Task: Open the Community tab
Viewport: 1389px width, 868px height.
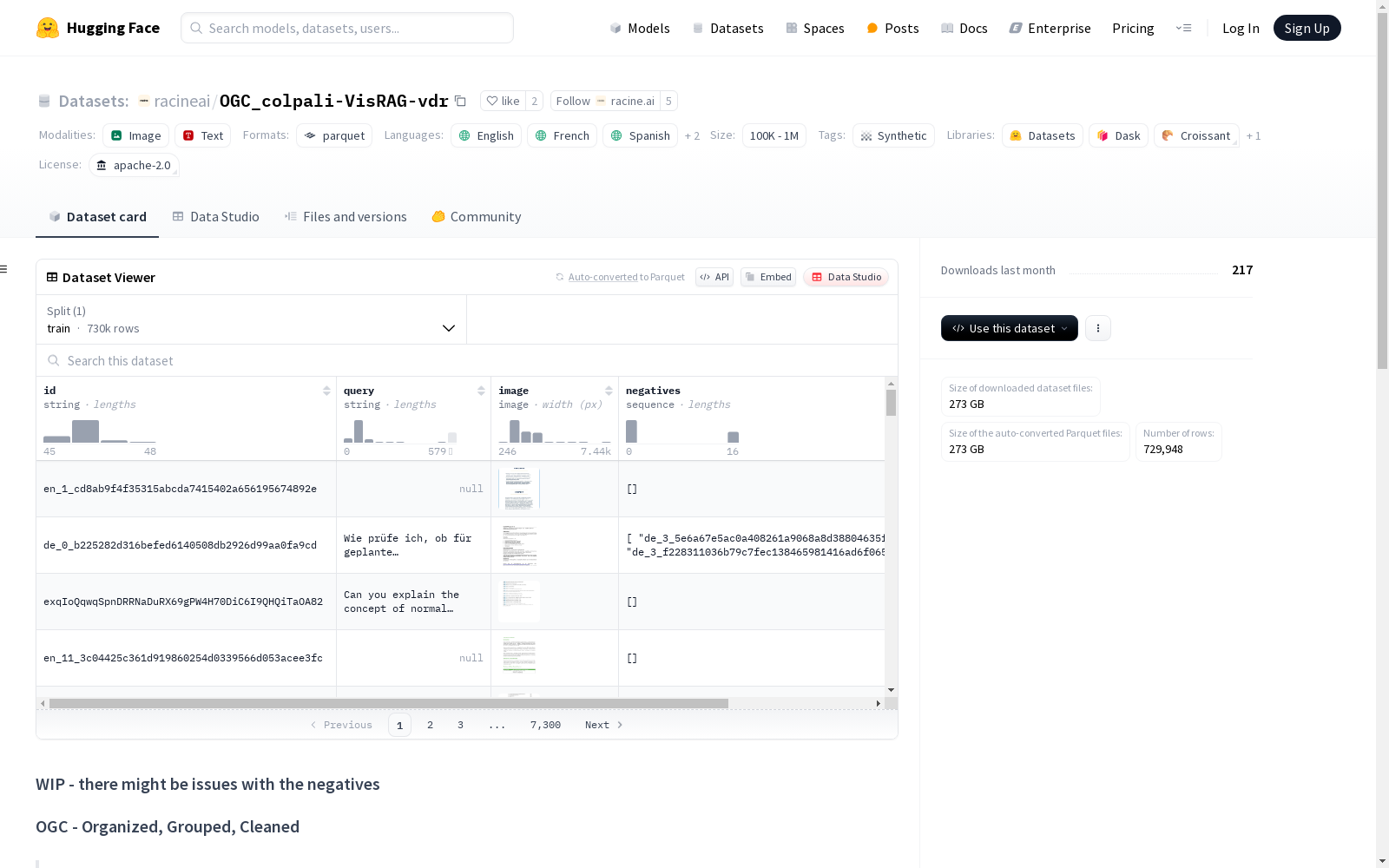Action: tap(477, 217)
